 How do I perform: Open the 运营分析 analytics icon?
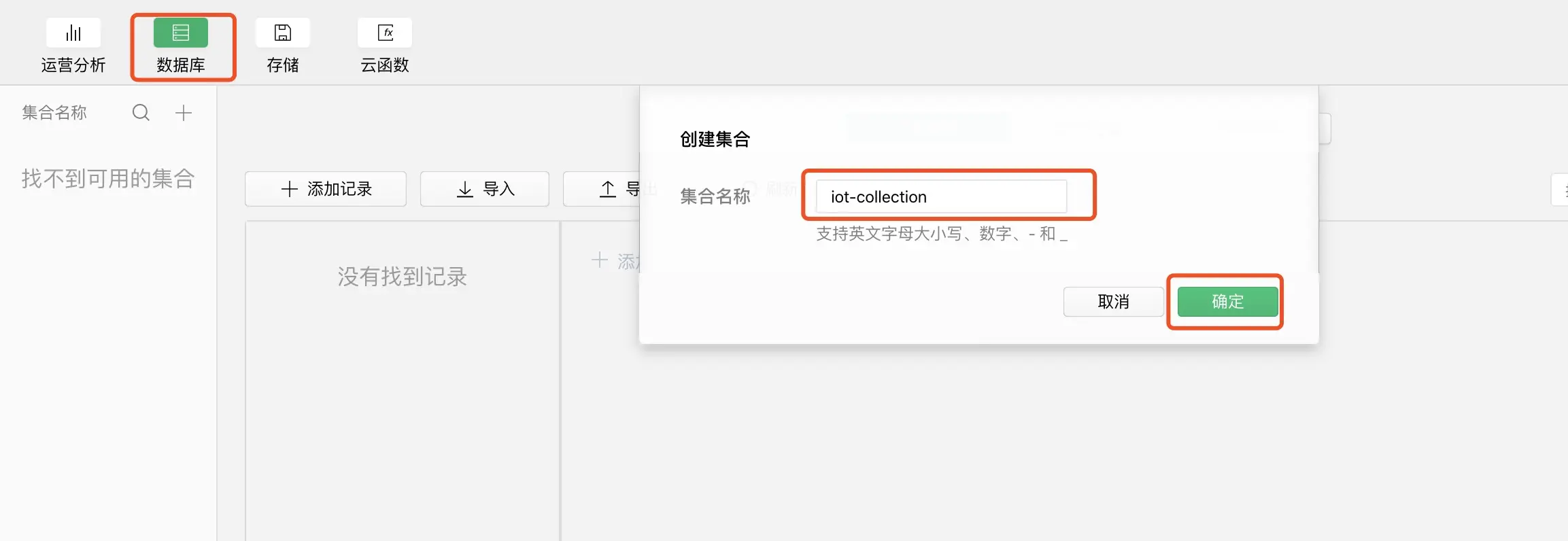coord(73,33)
